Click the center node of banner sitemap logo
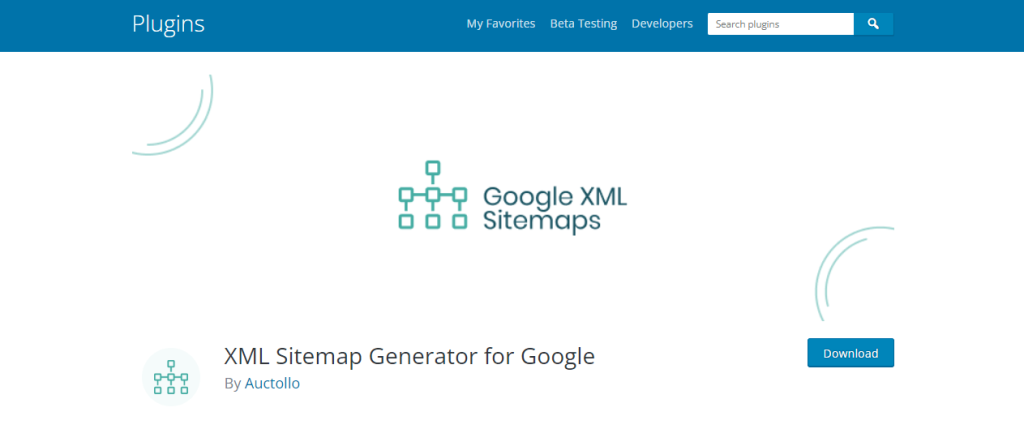This screenshot has height=429, width=1024. (x=432, y=194)
